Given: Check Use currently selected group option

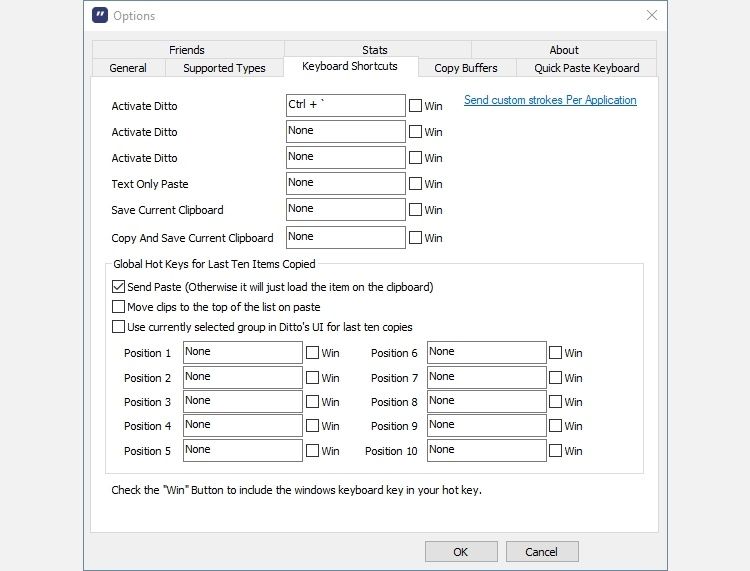Looking at the screenshot, I should [118, 327].
